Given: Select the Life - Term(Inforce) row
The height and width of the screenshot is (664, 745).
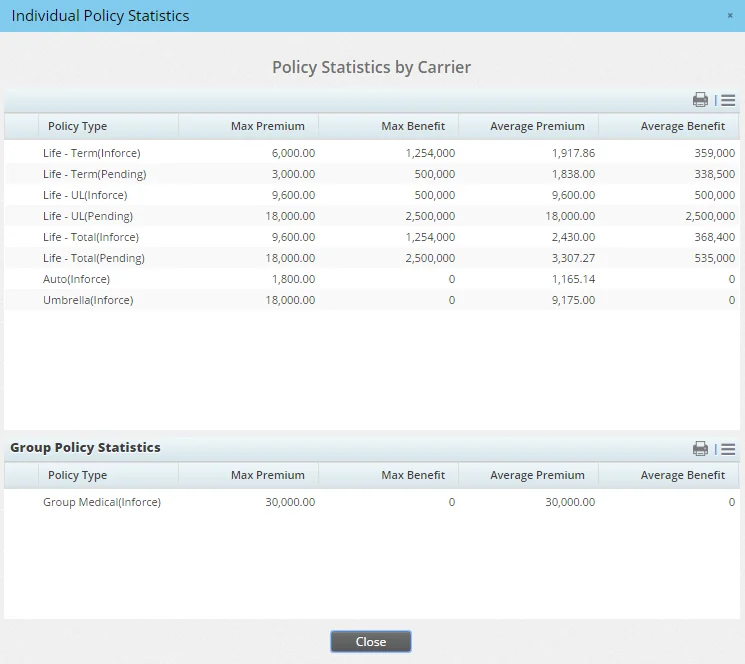Looking at the screenshot, I should pos(372,153).
